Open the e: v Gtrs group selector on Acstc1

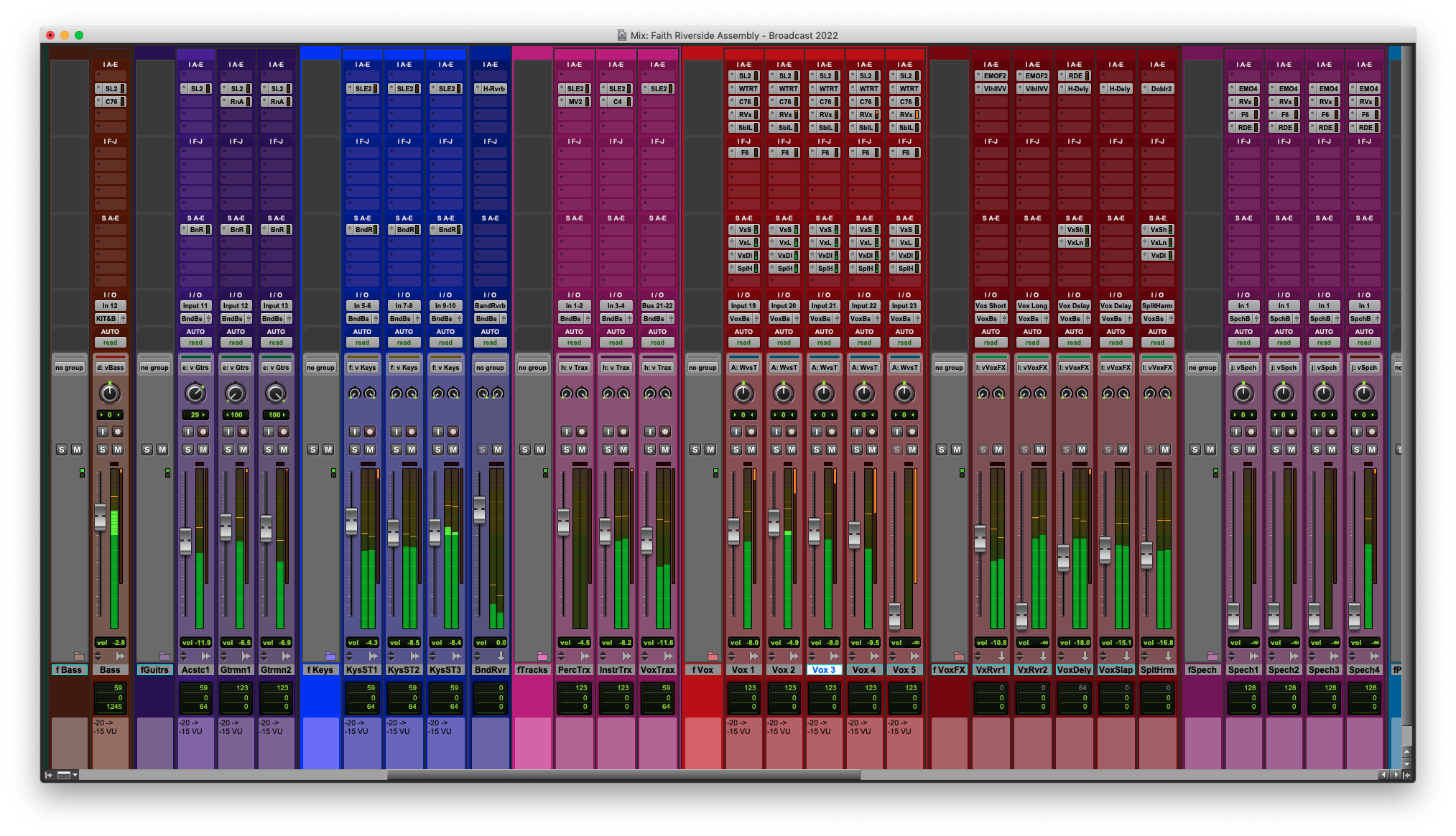[x=195, y=366]
